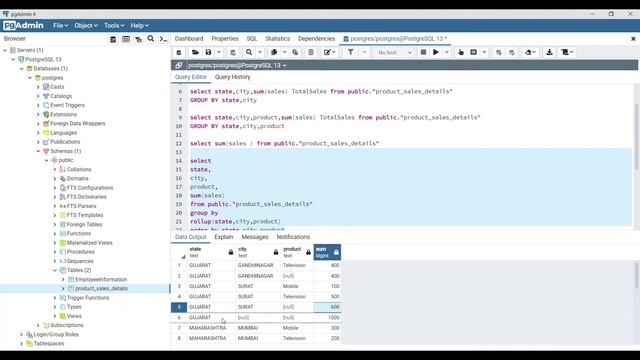Switch to the SQL tab

click(252, 38)
